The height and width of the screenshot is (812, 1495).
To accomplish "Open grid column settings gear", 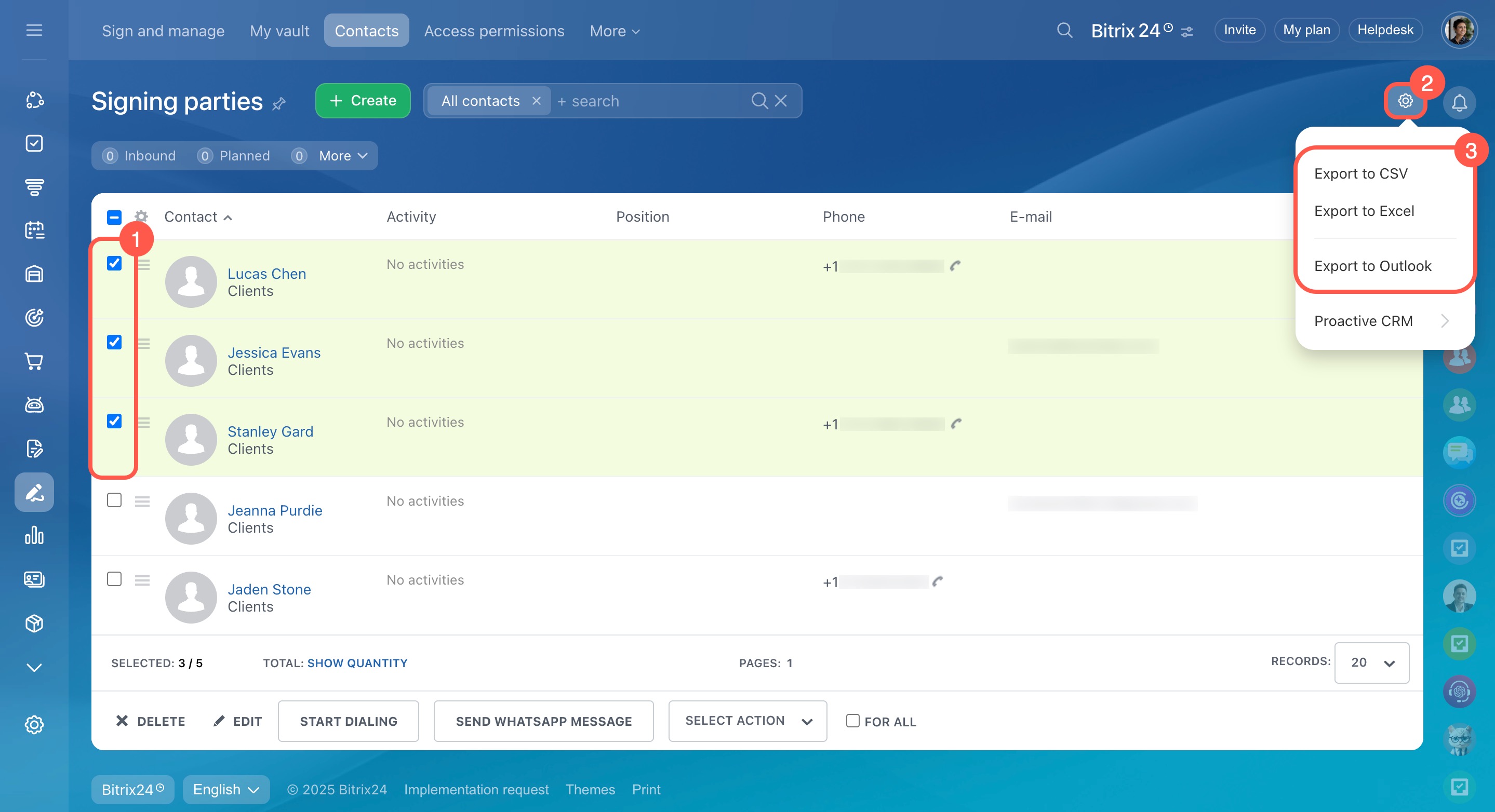I will (141, 216).
